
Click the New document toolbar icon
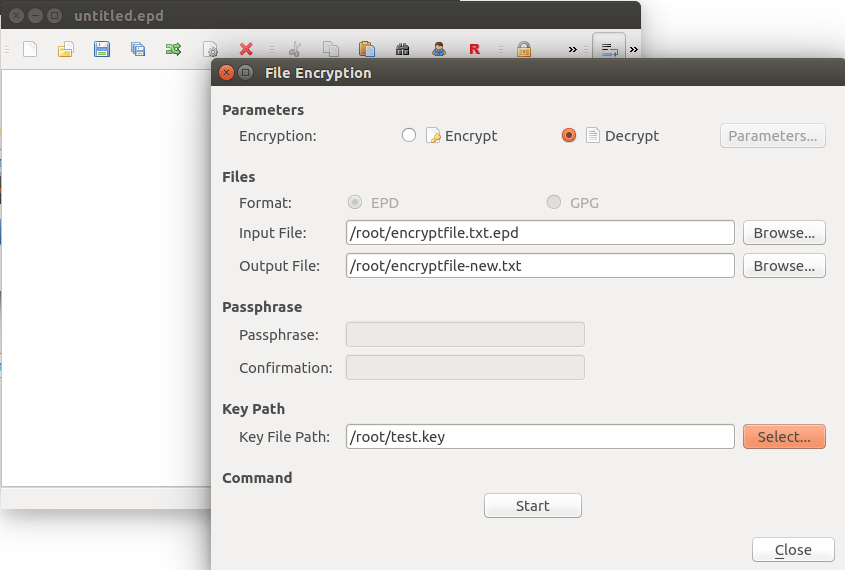(30, 48)
